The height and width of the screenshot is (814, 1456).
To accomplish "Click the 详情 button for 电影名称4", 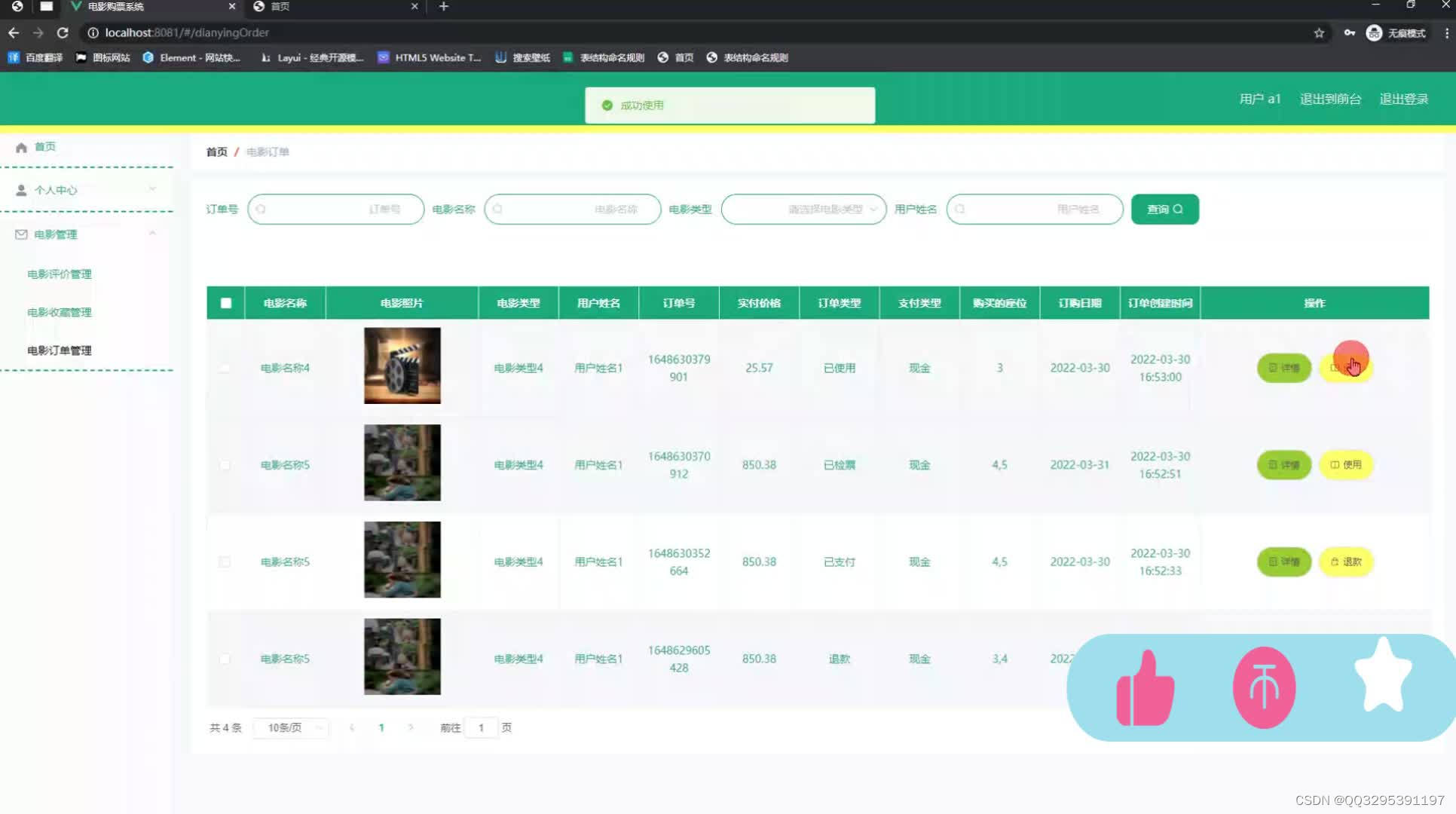I will point(1284,367).
